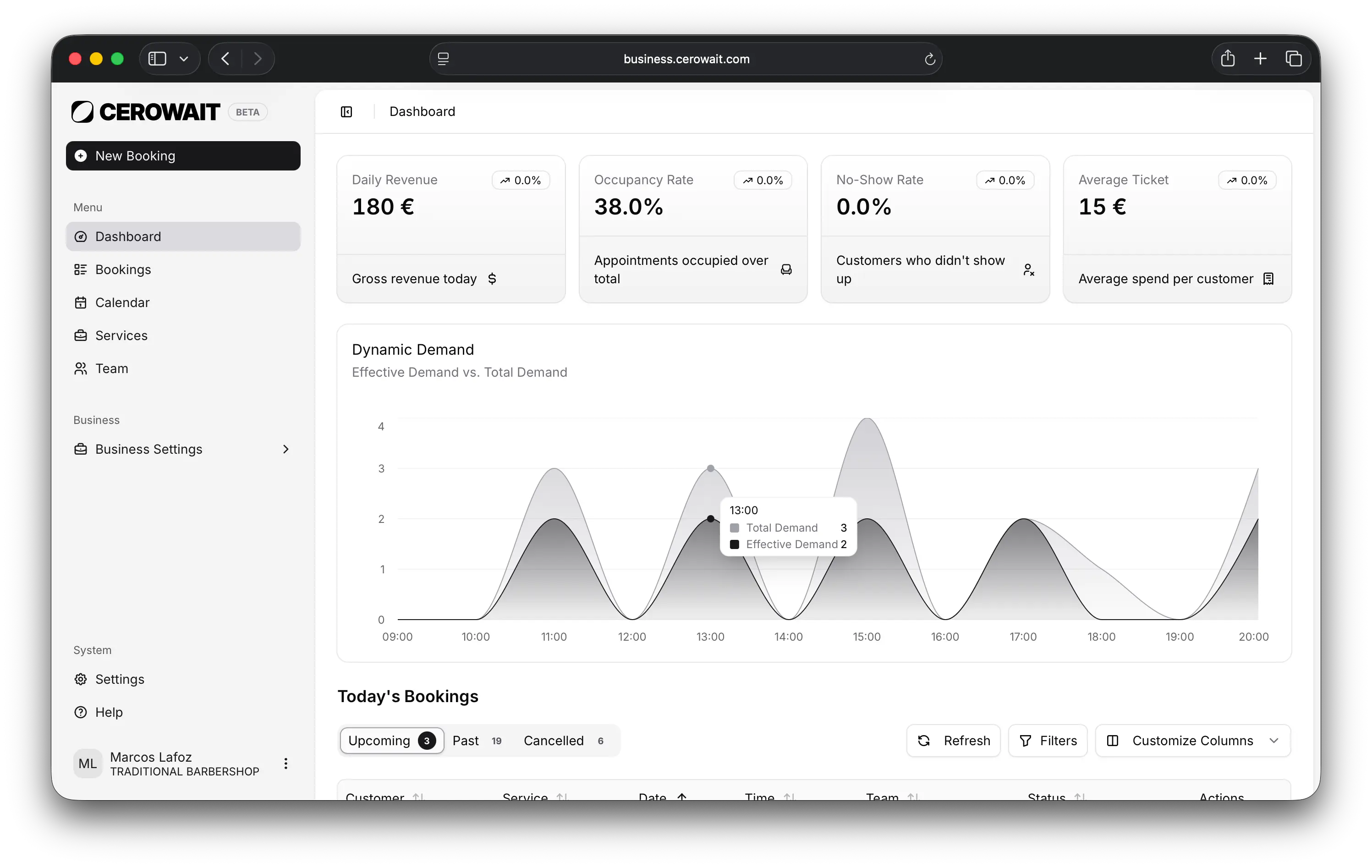Click the Upcoming bookings count badge
1372x868 pixels.
tap(427, 740)
